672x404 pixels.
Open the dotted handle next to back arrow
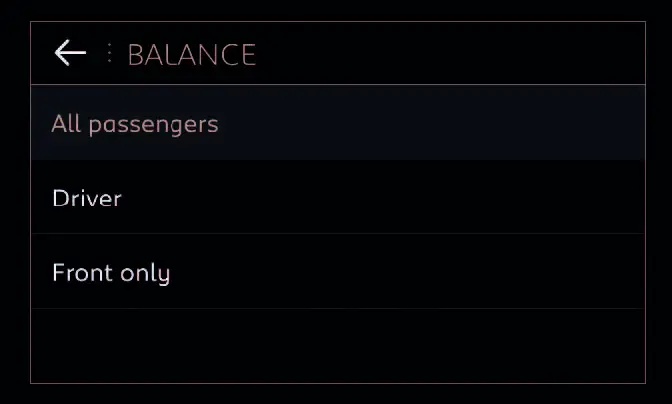(109, 53)
